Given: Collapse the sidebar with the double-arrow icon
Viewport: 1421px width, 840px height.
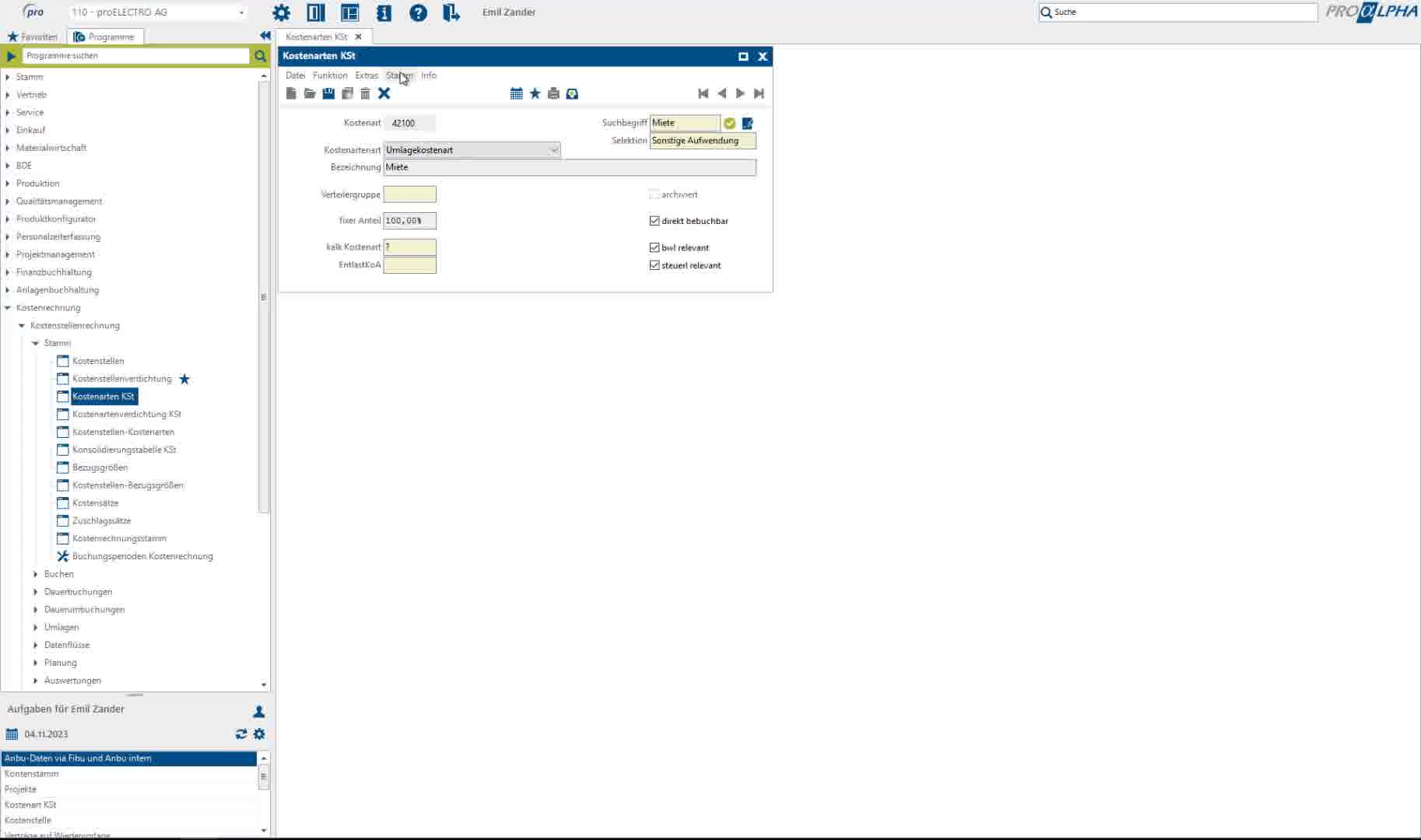Looking at the screenshot, I should tap(265, 36).
